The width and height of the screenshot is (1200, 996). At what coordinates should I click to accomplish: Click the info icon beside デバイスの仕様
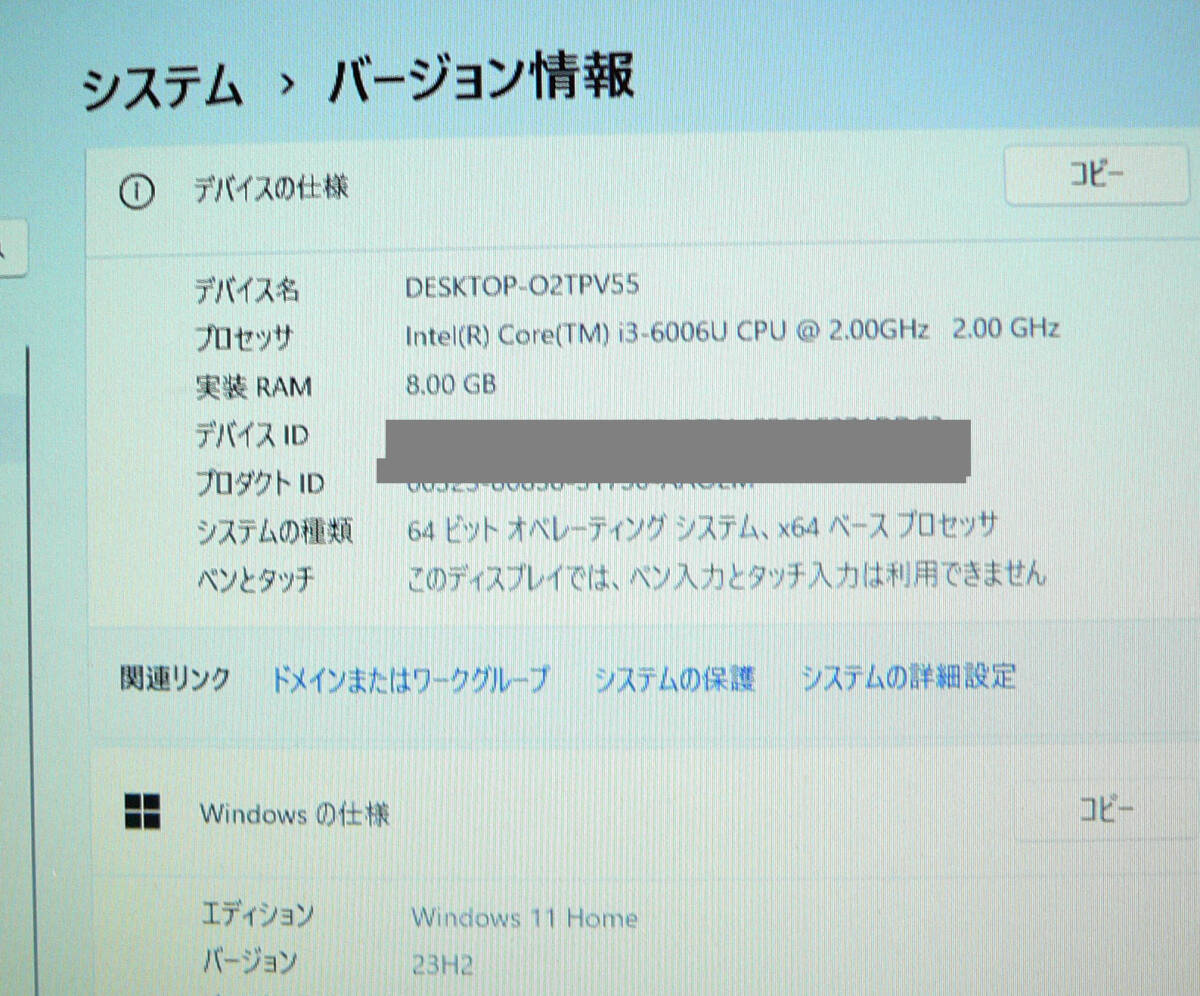[x=136, y=192]
